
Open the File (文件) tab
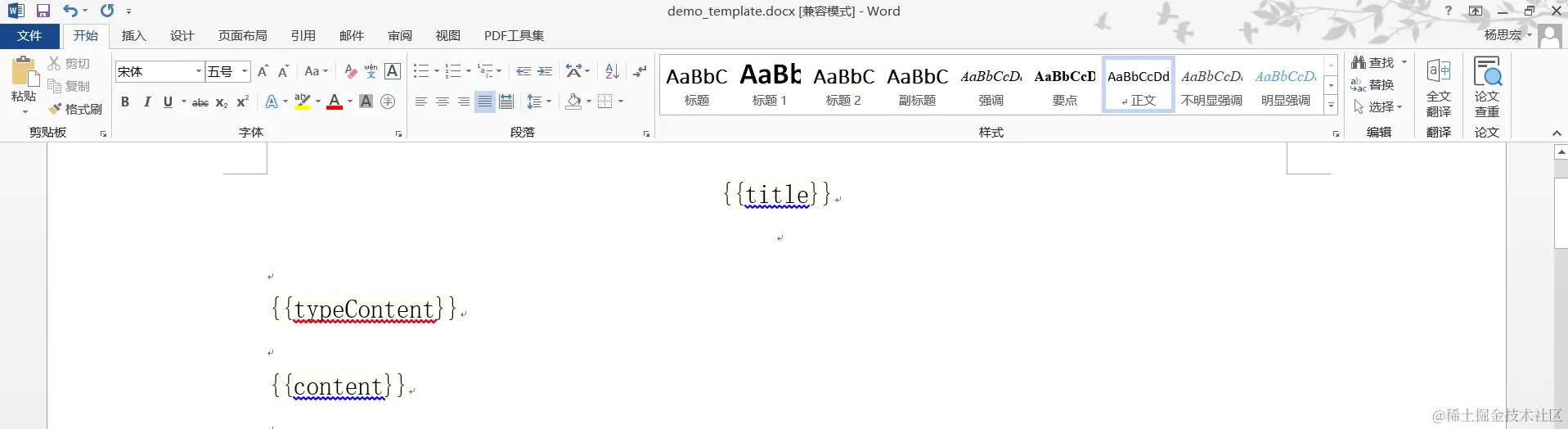point(29,36)
